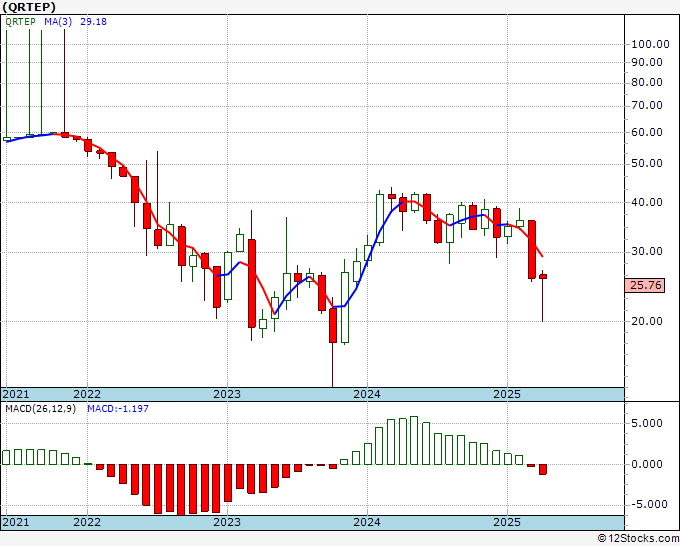
Task: Click the 70.00 price axis label
Action: [647, 105]
